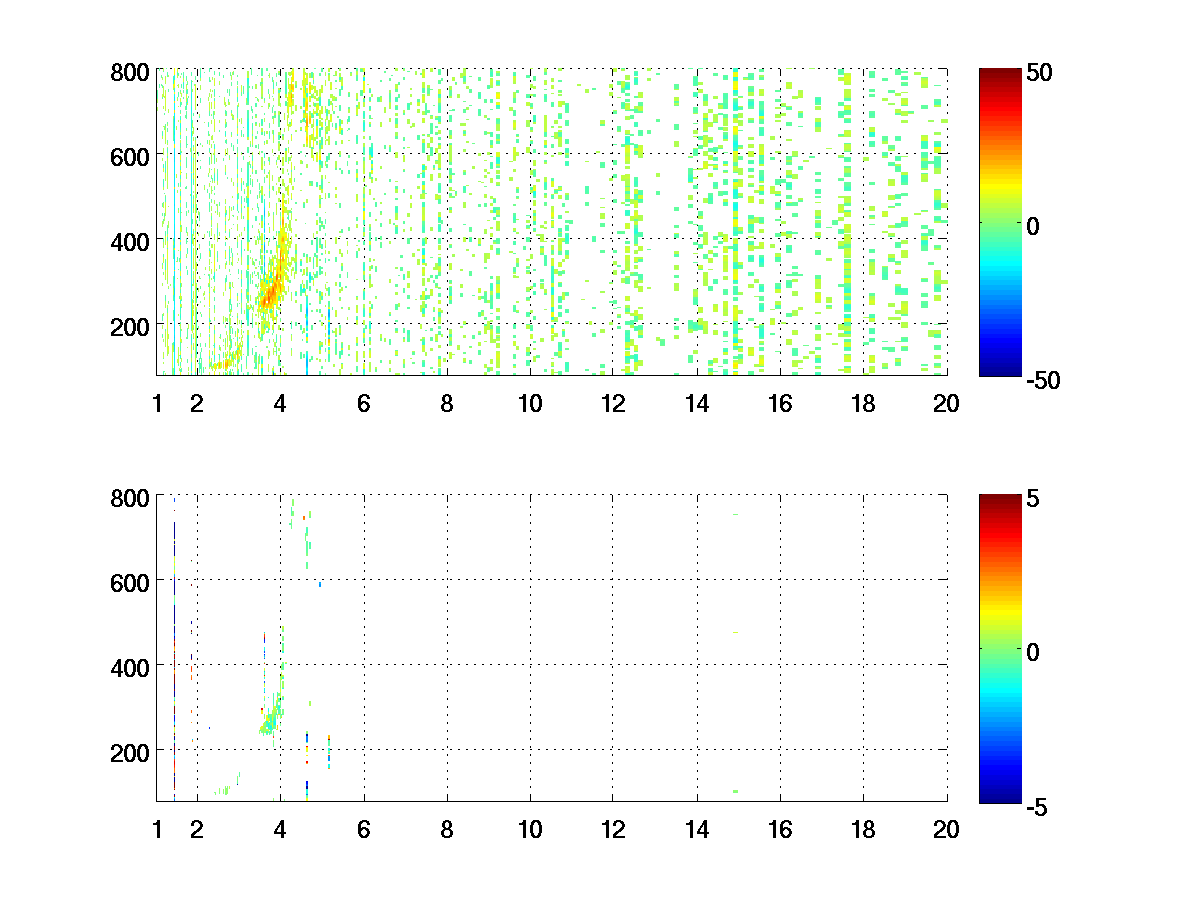This screenshot has width=1200, height=900.
Task: Click x-axis tick label '1' under the lower plot
Action: [x=157, y=829]
